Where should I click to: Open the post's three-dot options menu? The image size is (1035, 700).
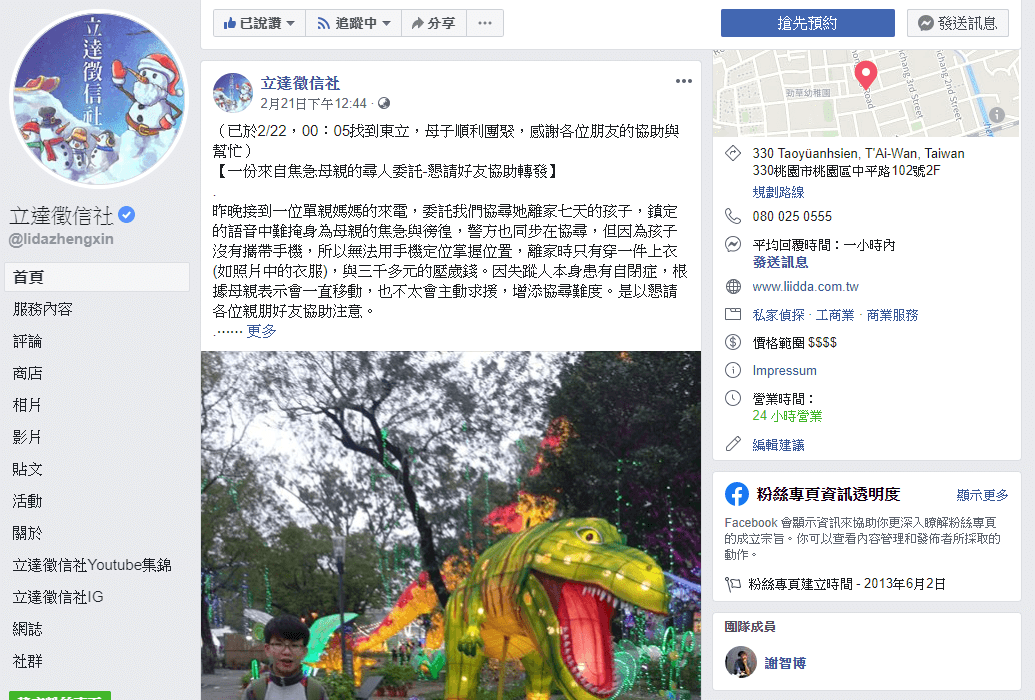tap(684, 81)
